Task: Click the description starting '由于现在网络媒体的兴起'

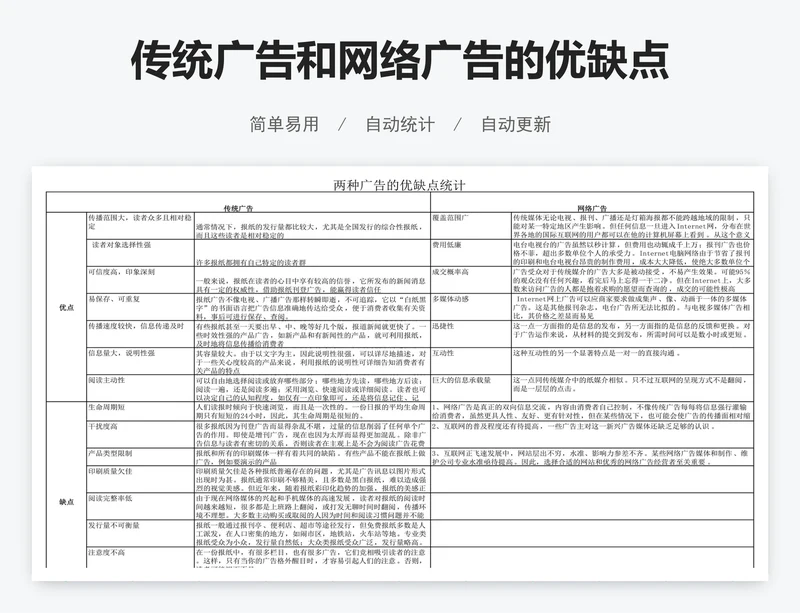Action: [x=310, y=506]
